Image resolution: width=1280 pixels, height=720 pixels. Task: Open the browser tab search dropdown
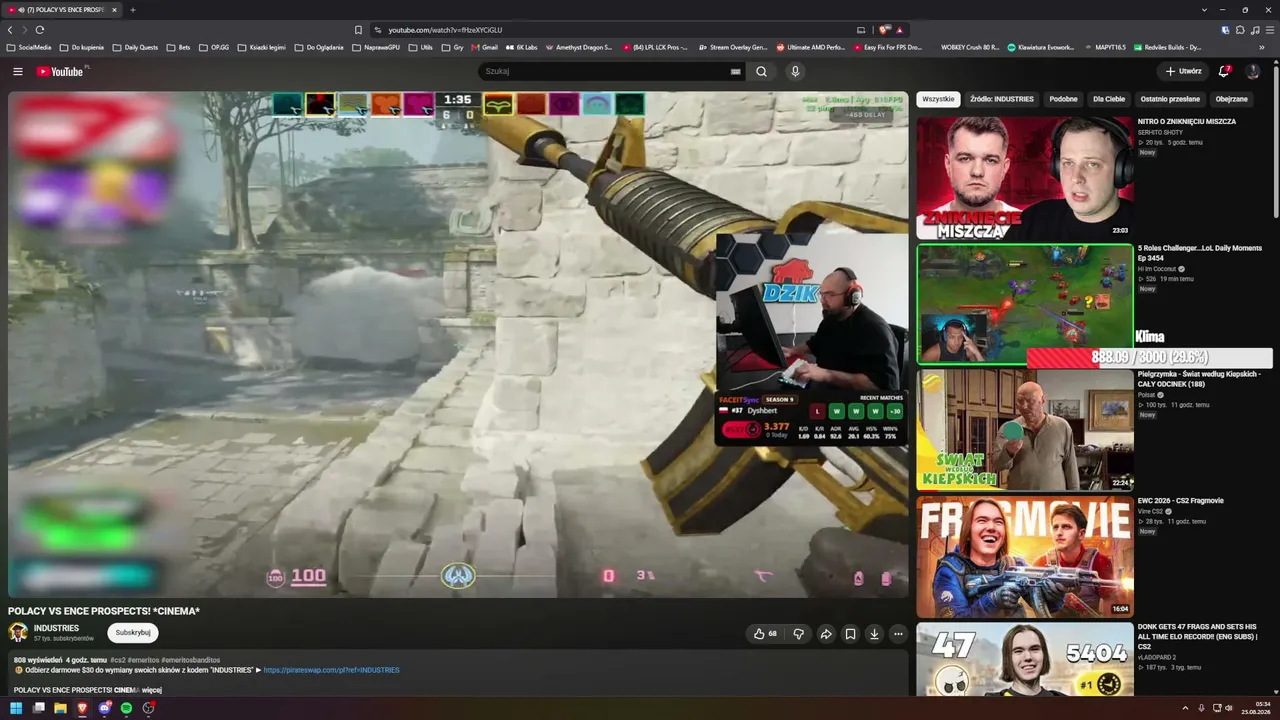pyautogui.click(x=1204, y=10)
